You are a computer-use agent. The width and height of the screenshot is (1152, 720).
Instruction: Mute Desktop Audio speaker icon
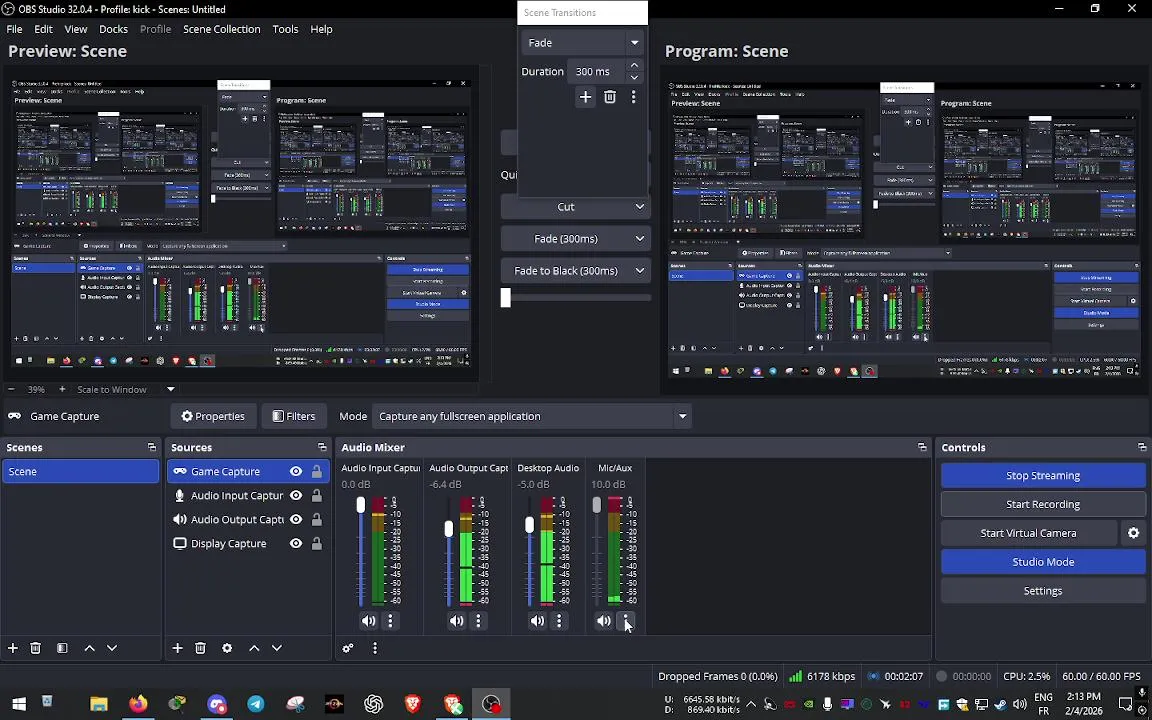coord(538,621)
